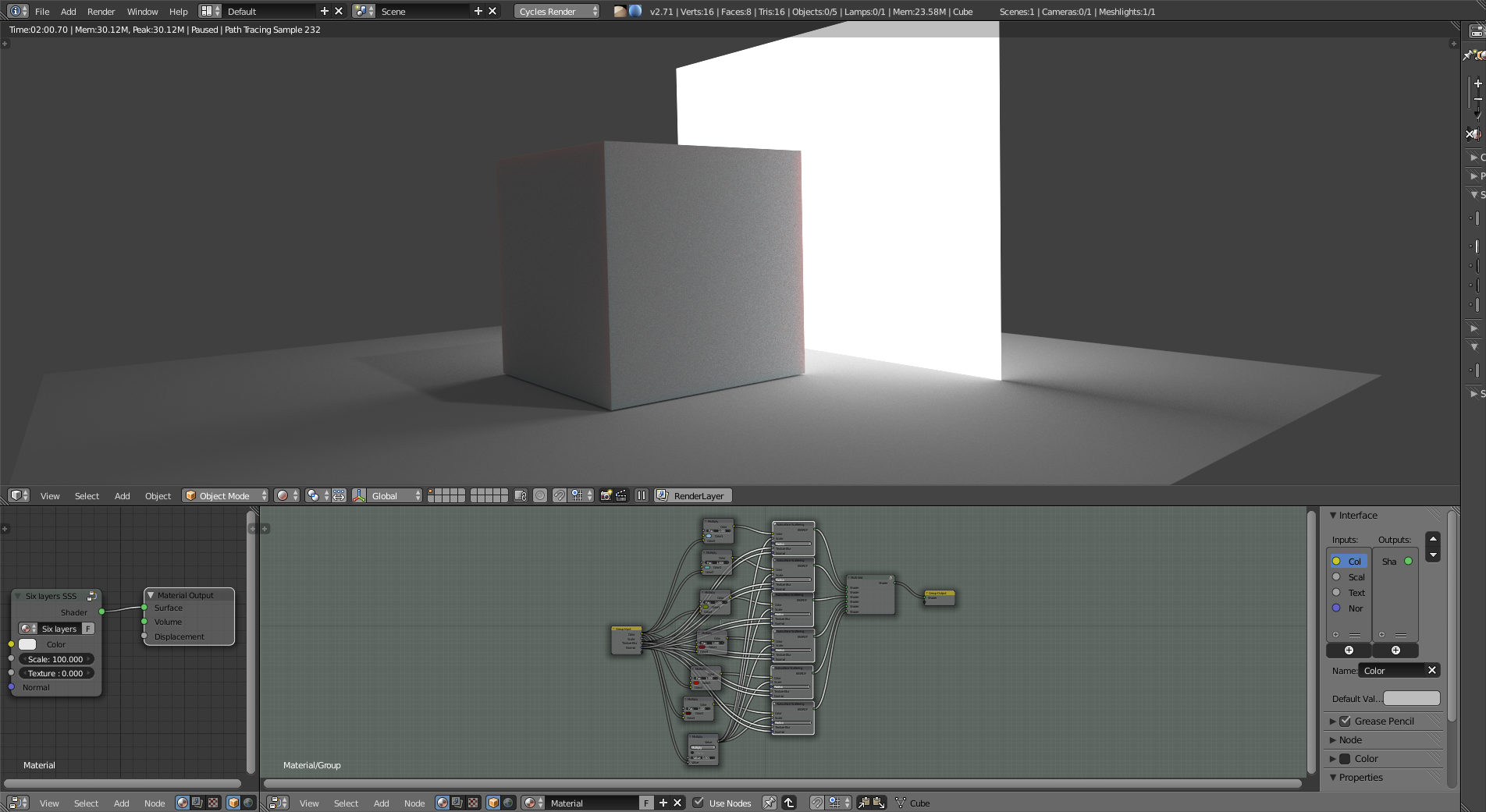The width and height of the screenshot is (1486, 812).
Task: Click the screen layout browse icon
Action: point(210,11)
